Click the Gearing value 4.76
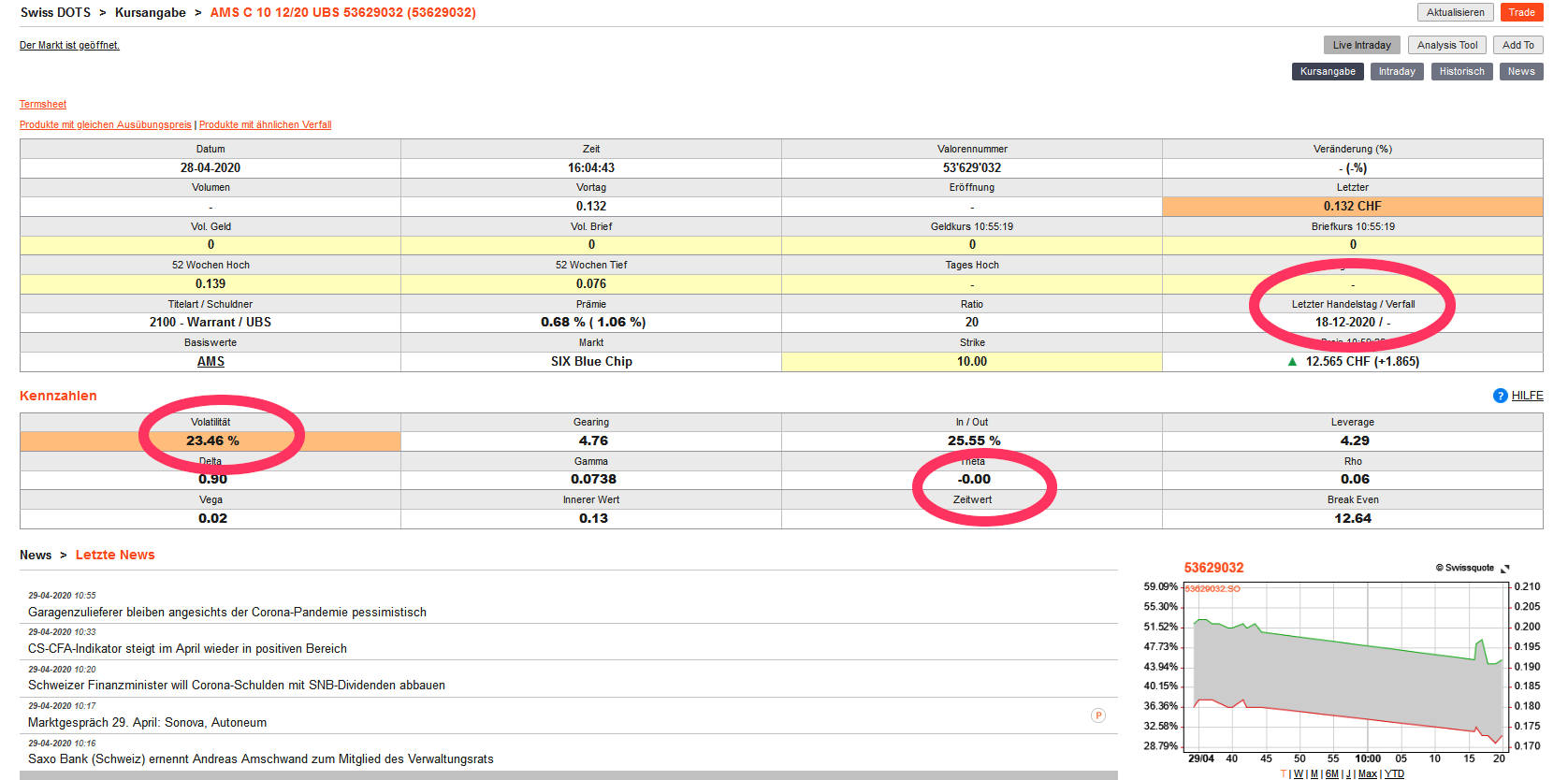 pos(593,441)
